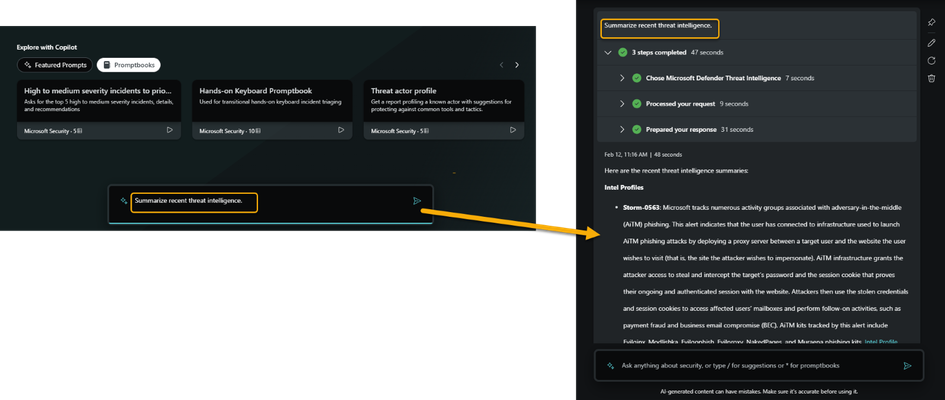Select the Promptbooks tab
The image size is (945, 400).
click(x=128, y=65)
